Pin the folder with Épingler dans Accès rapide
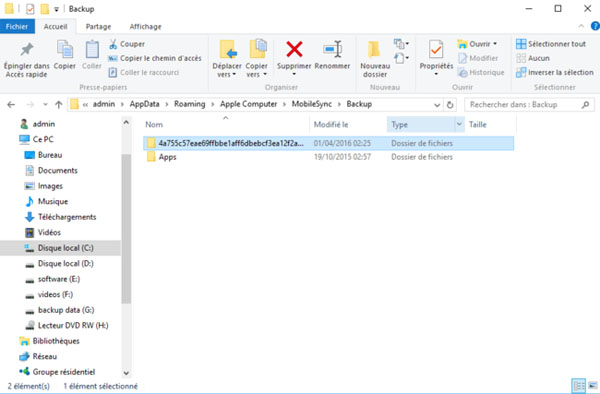The width and height of the screenshot is (600, 394). point(26,59)
